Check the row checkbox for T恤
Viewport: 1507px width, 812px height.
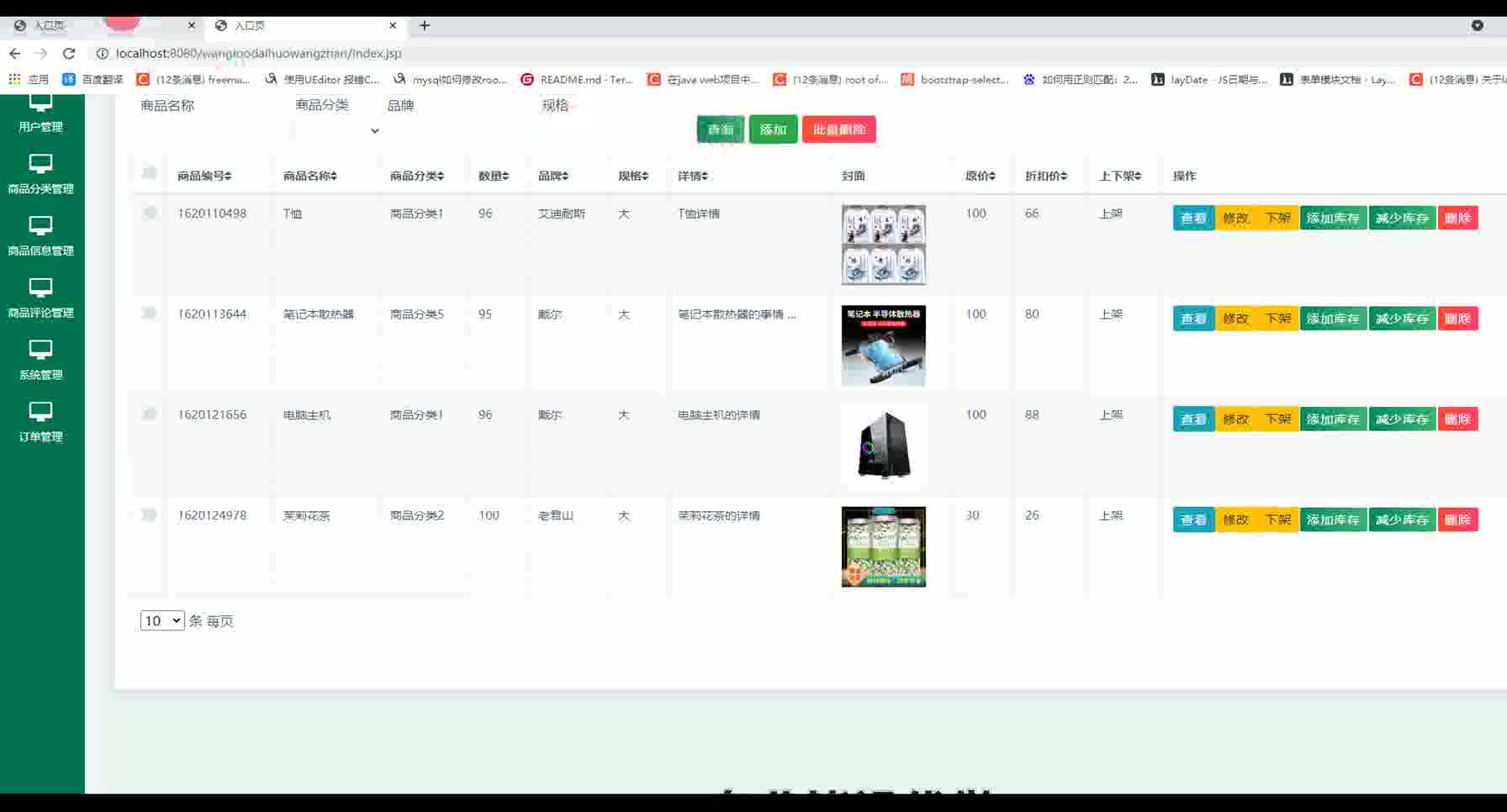click(150, 213)
